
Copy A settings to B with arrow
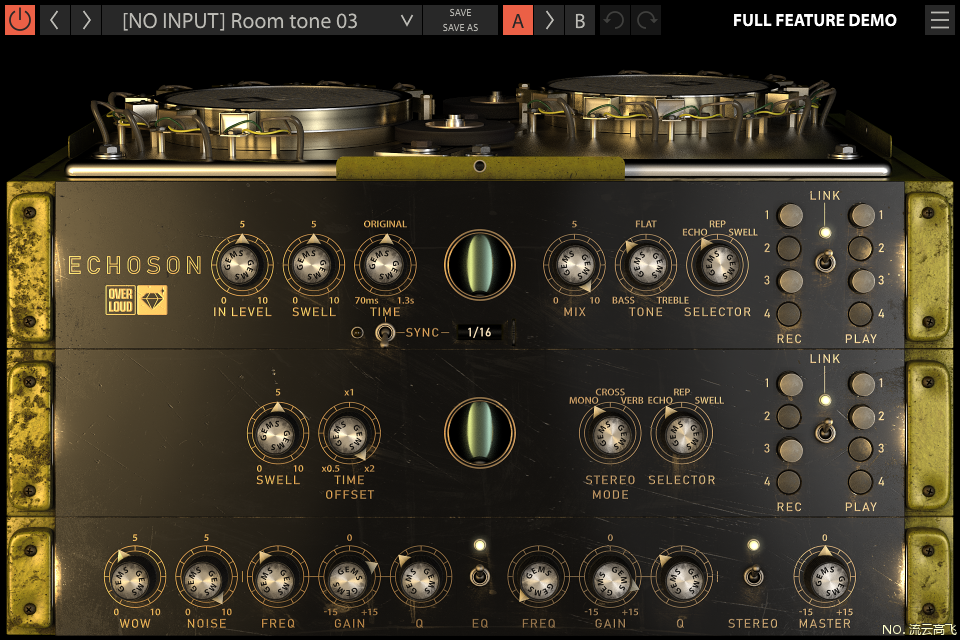549,20
